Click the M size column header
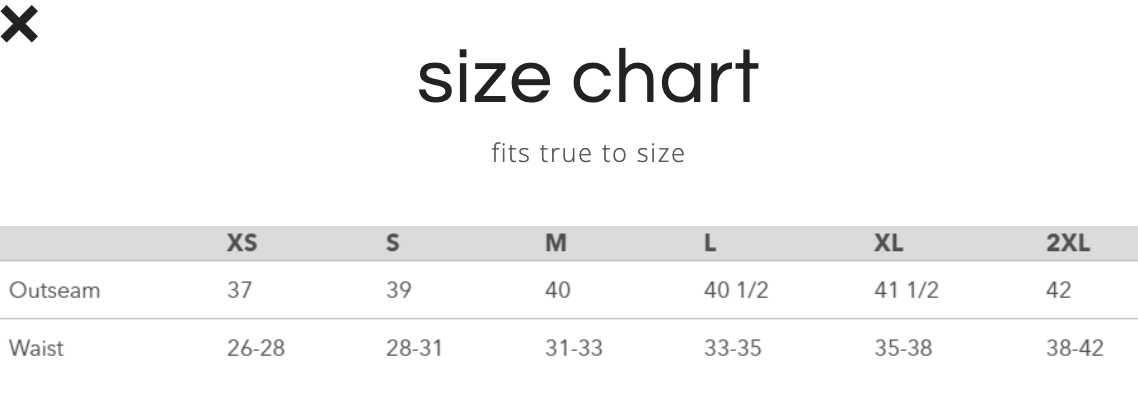The width and height of the screenshot is (1138, 400). 555,243
